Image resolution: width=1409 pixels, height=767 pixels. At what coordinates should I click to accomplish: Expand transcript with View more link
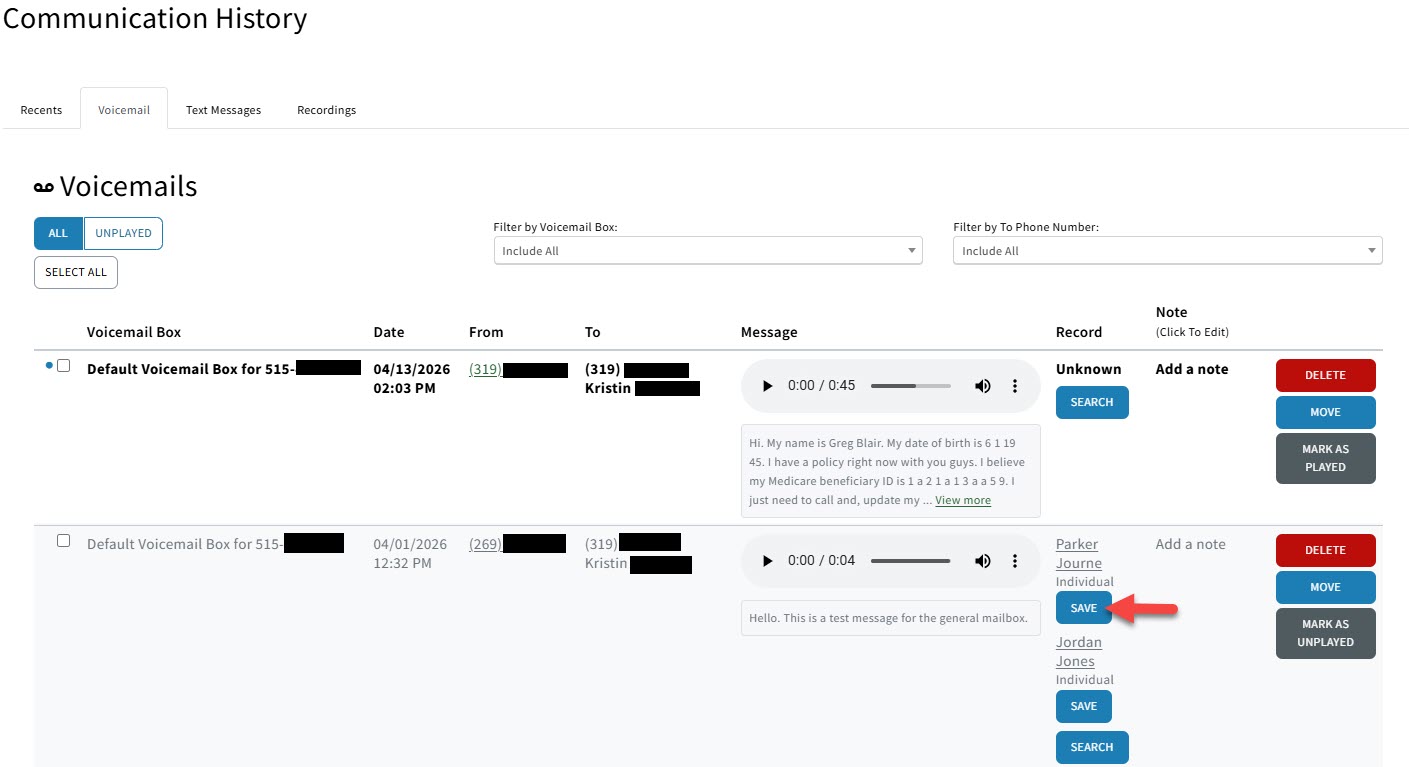pyautogui.click(x=963, y=500)
